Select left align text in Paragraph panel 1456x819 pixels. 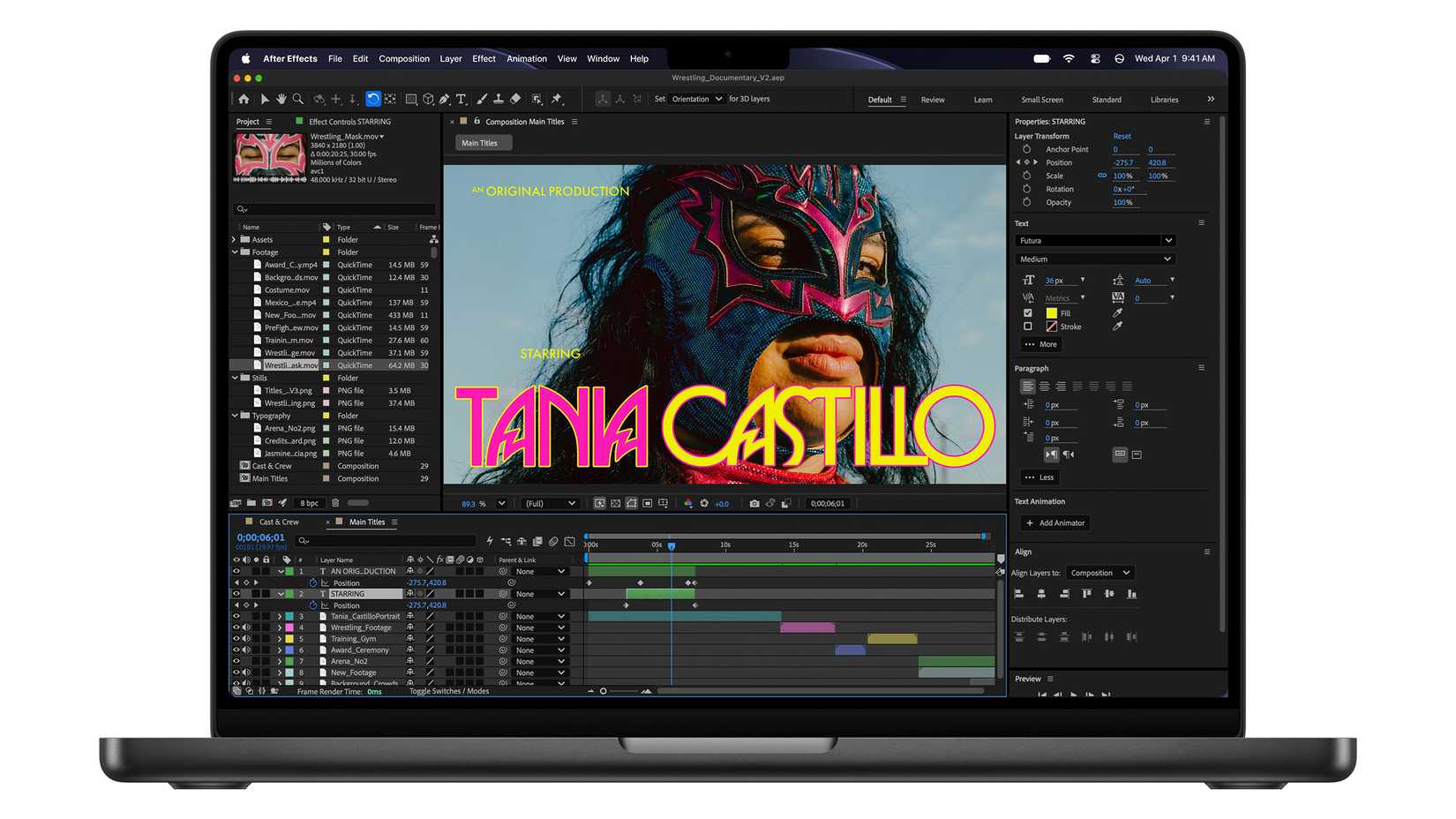pyautogui.click(x=1028, y=387)
